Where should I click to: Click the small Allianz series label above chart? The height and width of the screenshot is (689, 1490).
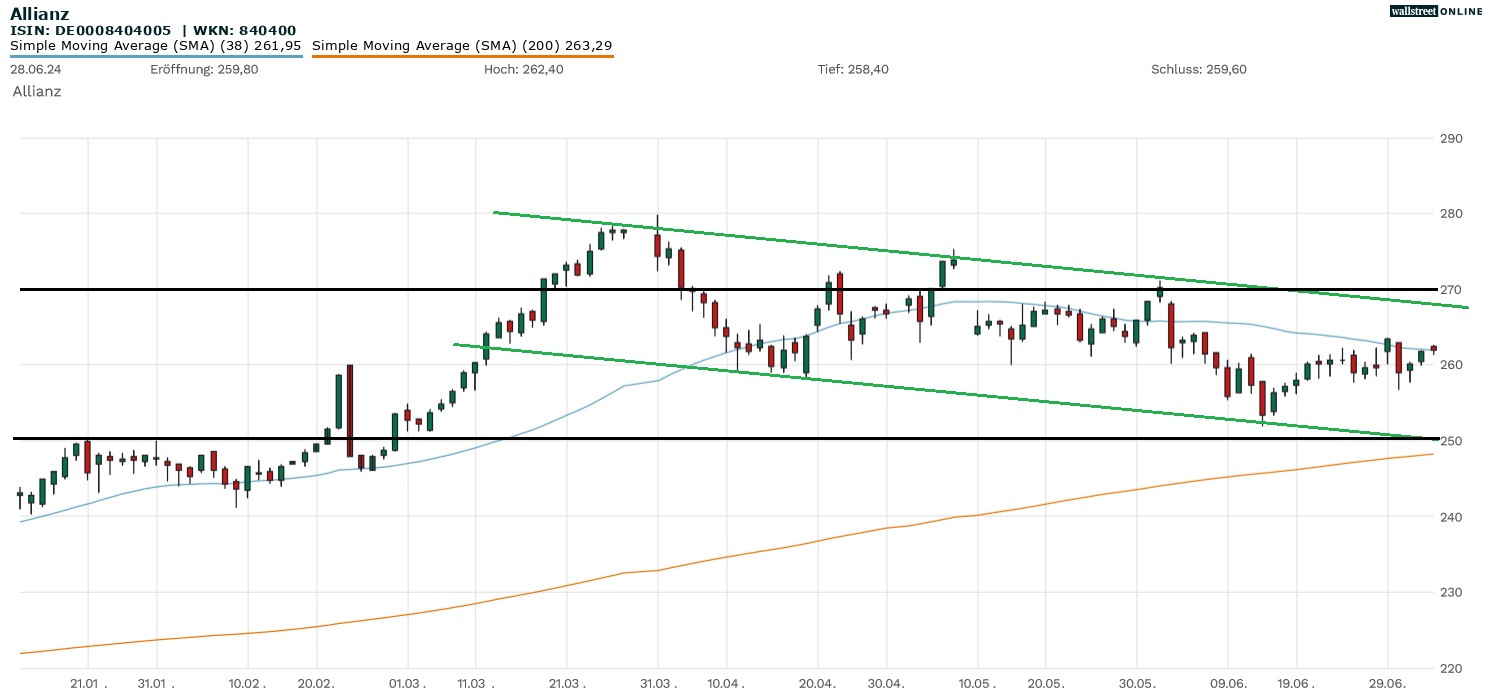point(37,91)
